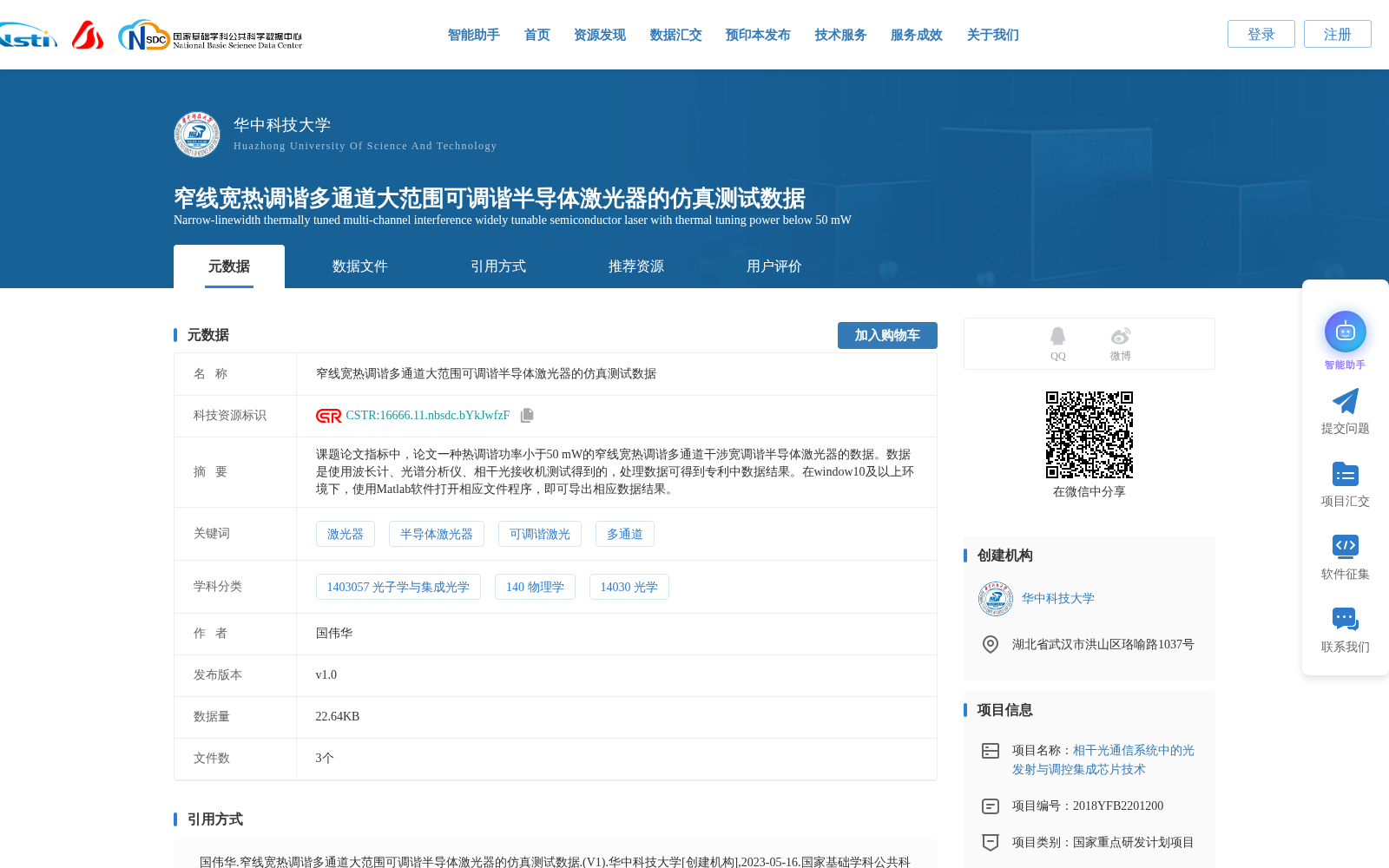The width and height of the screenshot is (1389, 868).
Task: Click the 项目编号 icon
Action: point(991,806)
